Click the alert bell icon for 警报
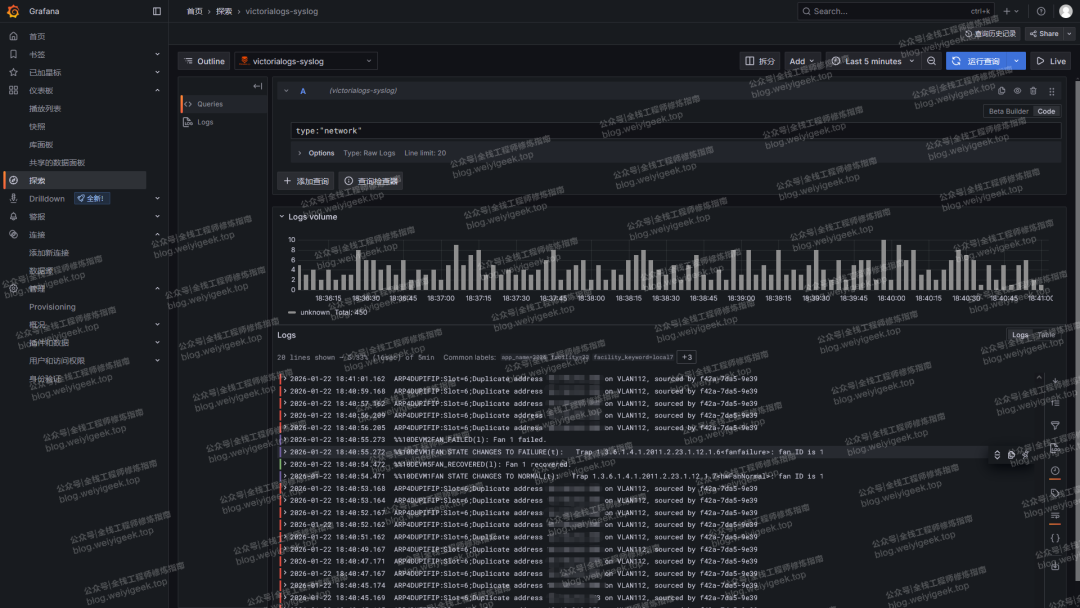The image size is (1080, 608). (13, 216)
